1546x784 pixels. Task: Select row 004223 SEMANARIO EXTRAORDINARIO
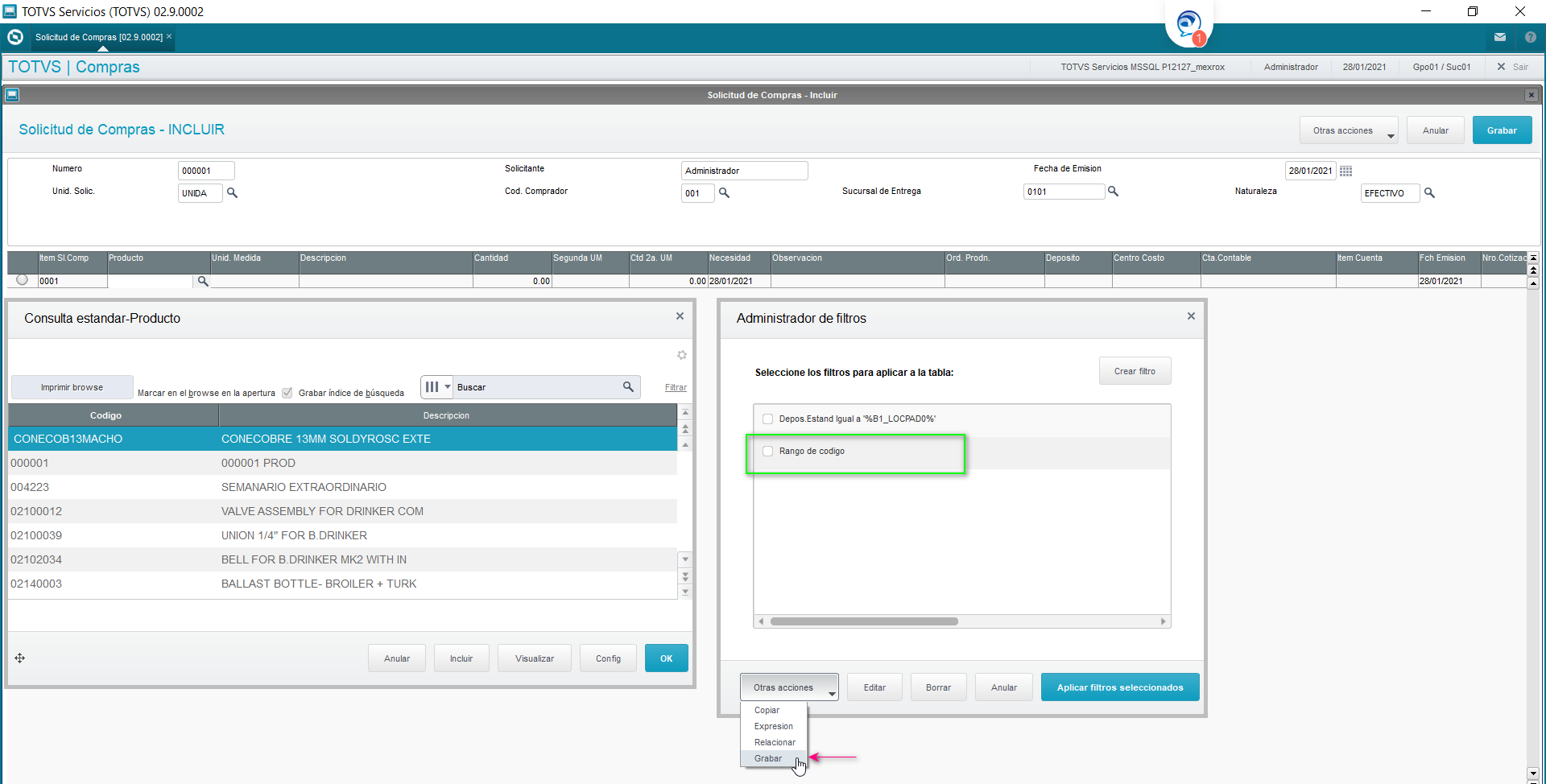(x=342, y=487)
